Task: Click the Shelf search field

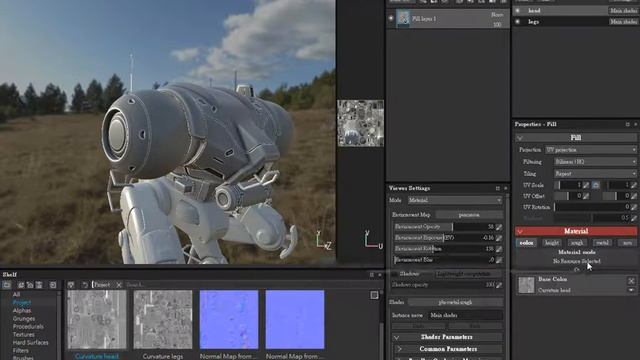Action: click(x=245, y=285)
